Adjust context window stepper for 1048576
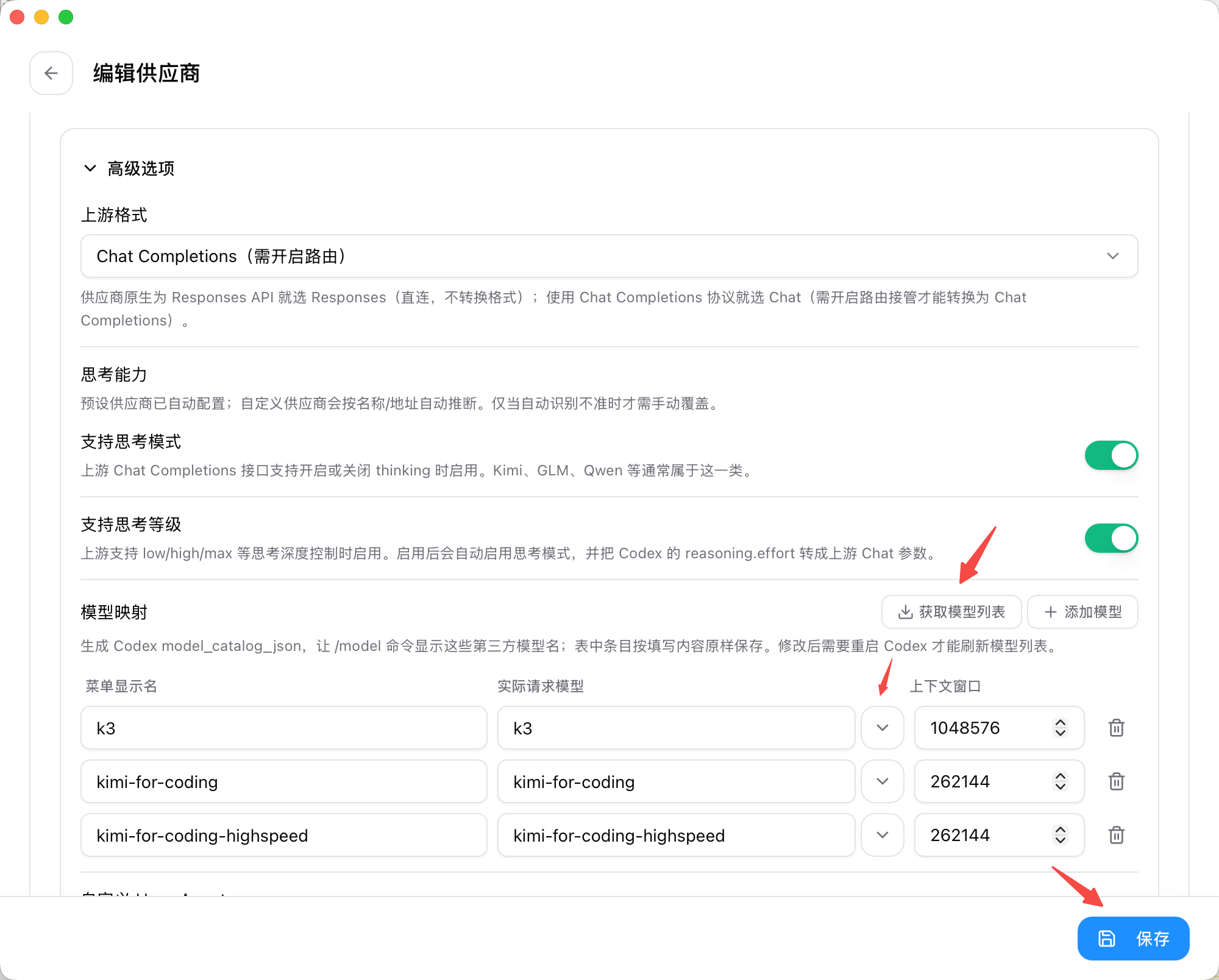This screenshot has width=1219, height=980. [x=1061, y=728]
